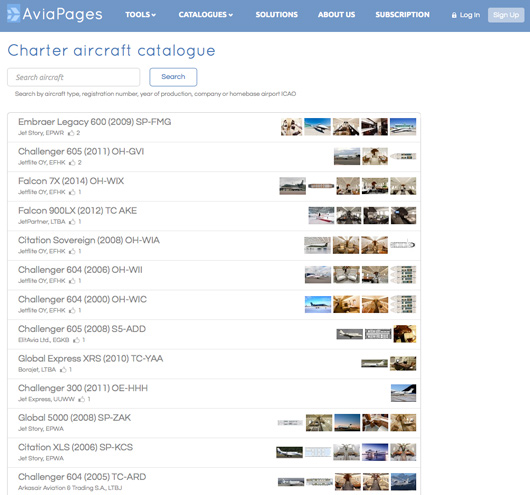View first thumbnail of Embraer Legacy 600
This screenshot has height=495, width=530.
(x=291, y=127)
